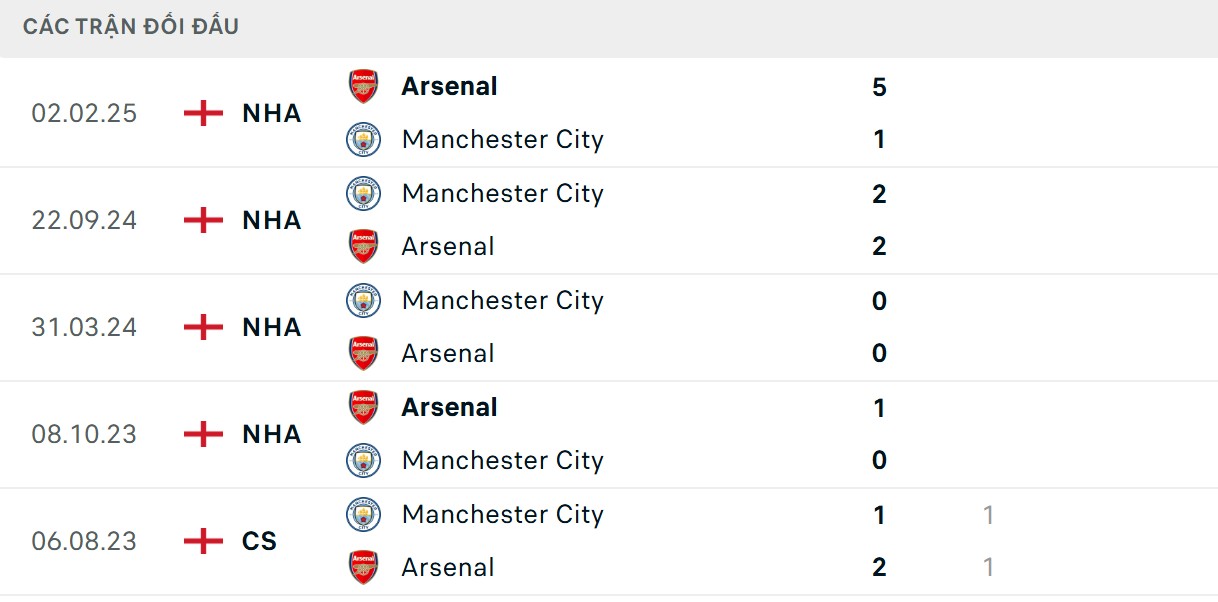Click the Arsenal crest next to the 02.02.25 match

tap(362, 85)
